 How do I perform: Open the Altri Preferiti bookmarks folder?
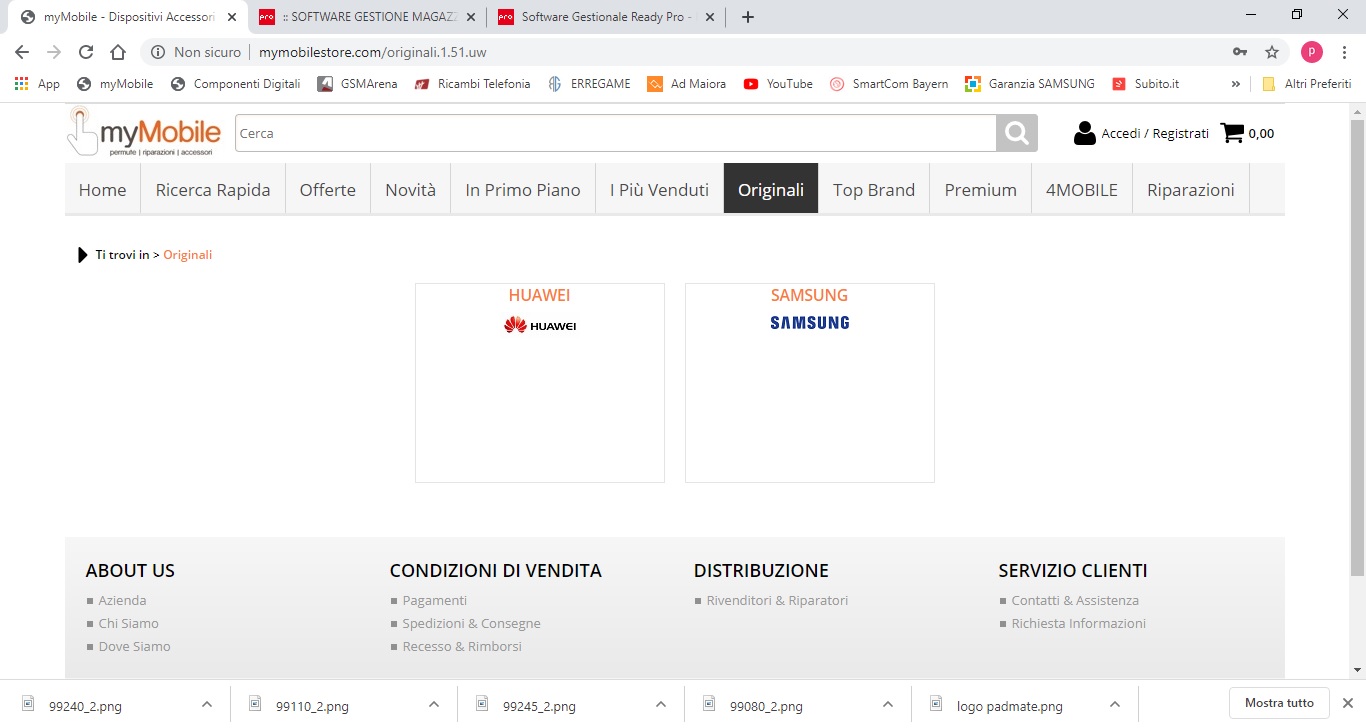[x=1307, y=84]
